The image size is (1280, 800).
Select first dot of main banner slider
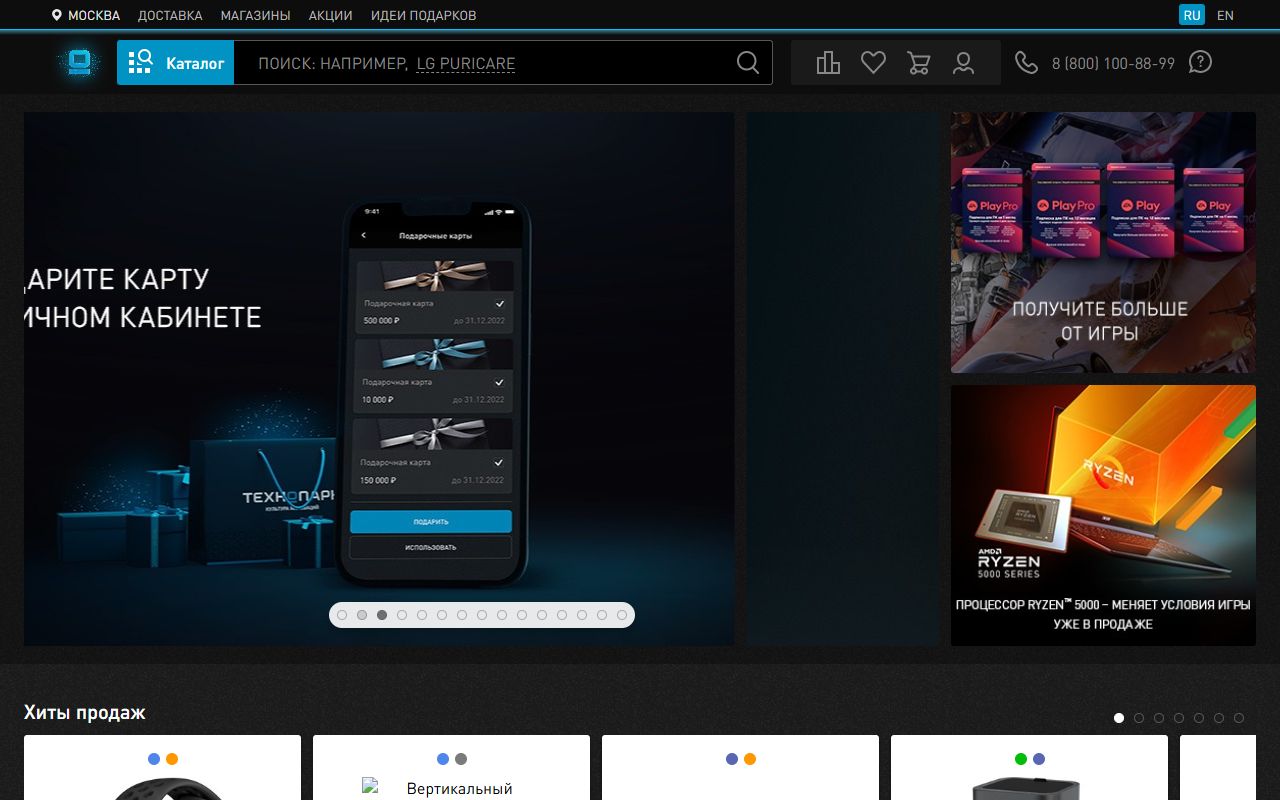342,615
